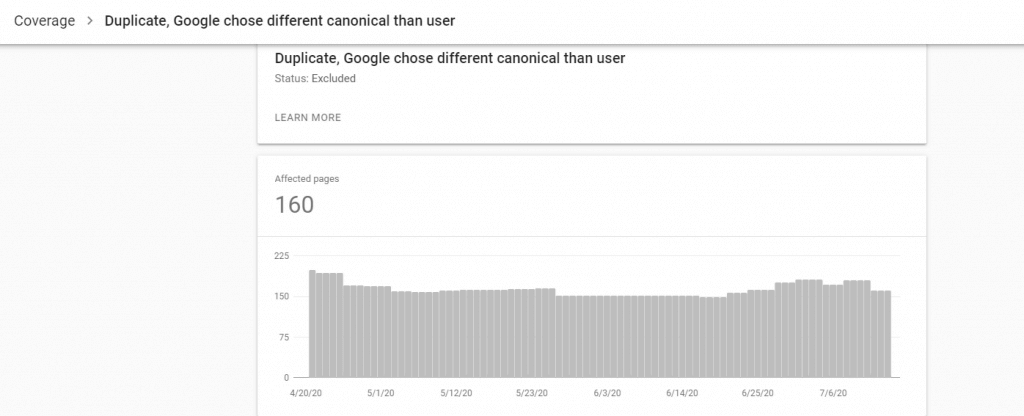Click the last bar in the chart
Screen dimensions: 1024x416
point(888,334)
